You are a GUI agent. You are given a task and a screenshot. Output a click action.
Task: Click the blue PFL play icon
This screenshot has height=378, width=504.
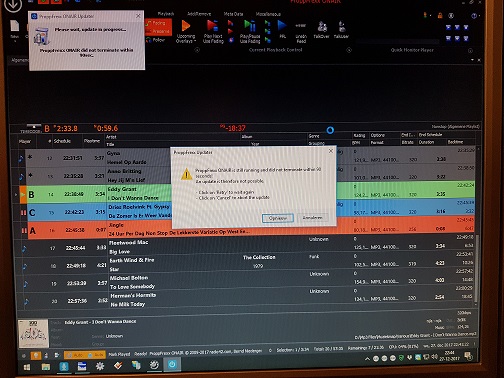tap(282, 26)
